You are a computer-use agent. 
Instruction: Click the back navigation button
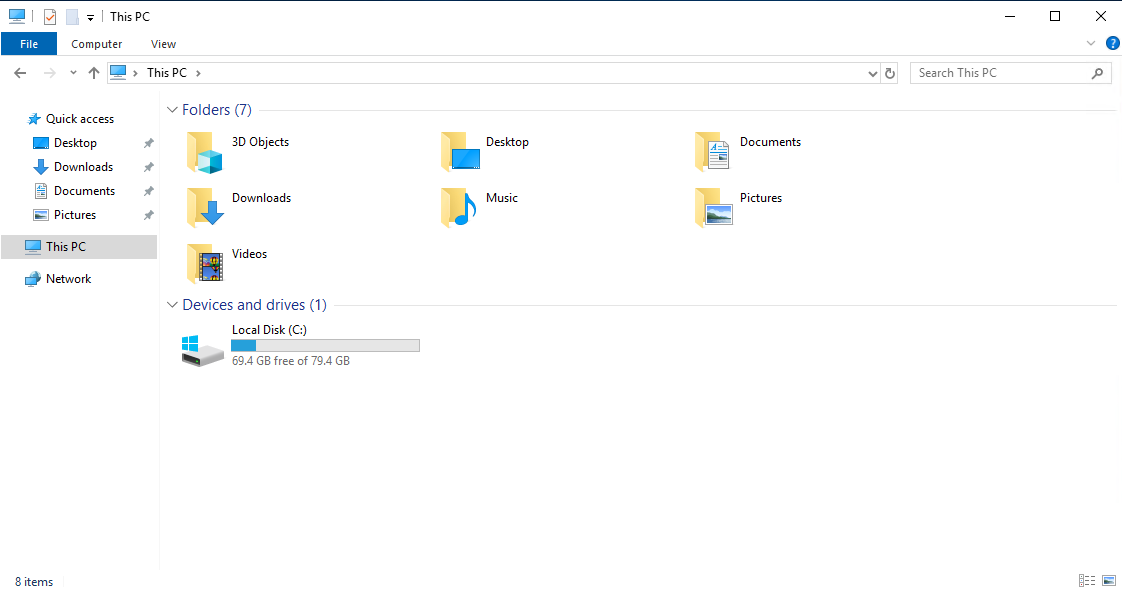(19, 72)
